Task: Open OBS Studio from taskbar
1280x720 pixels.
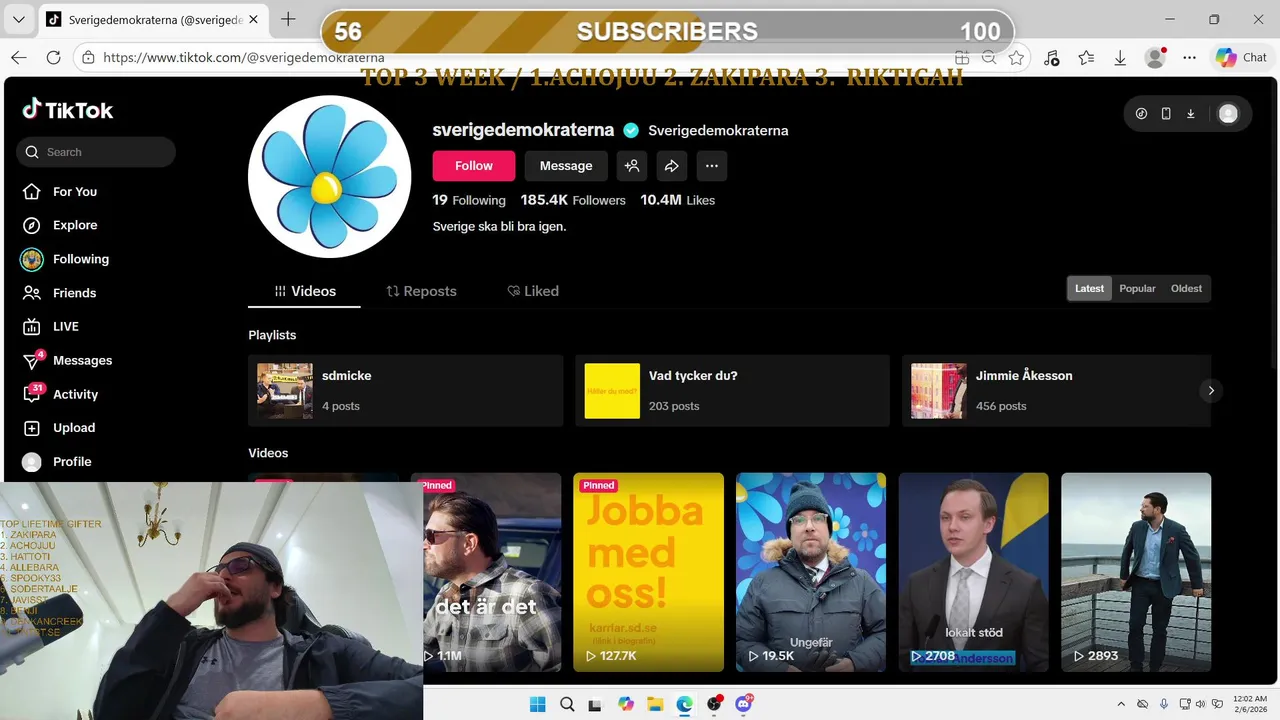Action: (x=714, y=704)
